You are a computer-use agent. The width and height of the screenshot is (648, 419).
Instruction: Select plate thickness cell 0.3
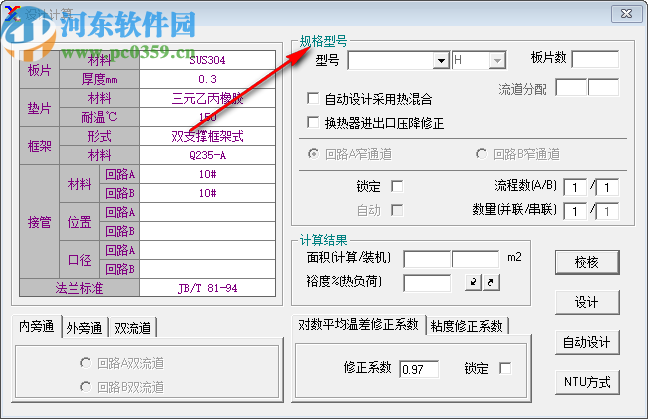click(207, 79)
